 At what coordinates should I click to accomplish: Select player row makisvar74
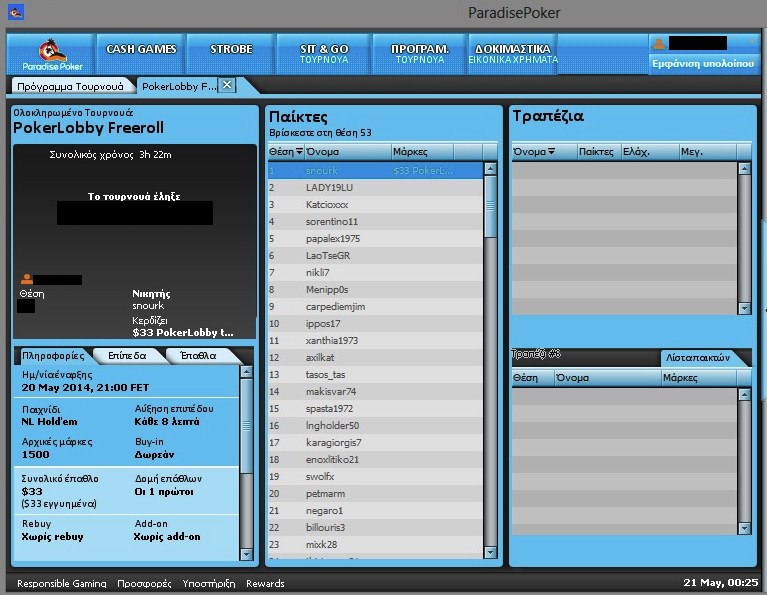(375, 392)
